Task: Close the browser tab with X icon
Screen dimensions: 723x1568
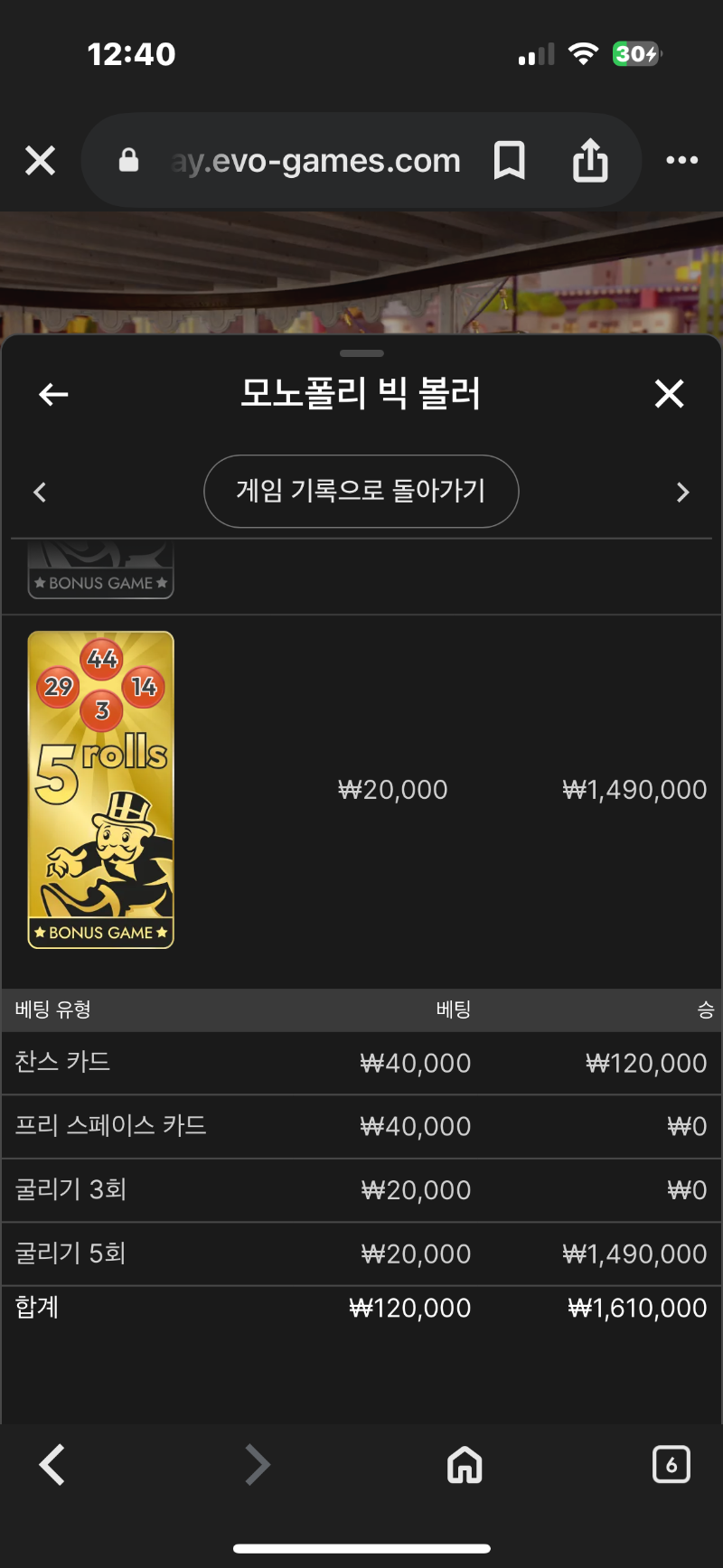Action: pyautogui.click(x=40, y=161)
